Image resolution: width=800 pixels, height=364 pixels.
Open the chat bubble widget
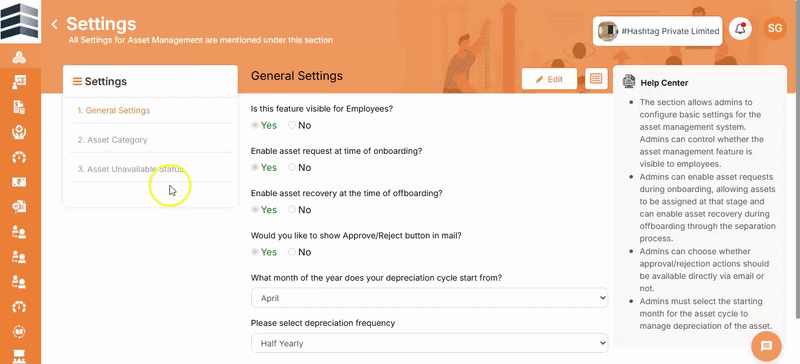click(766, 347)
